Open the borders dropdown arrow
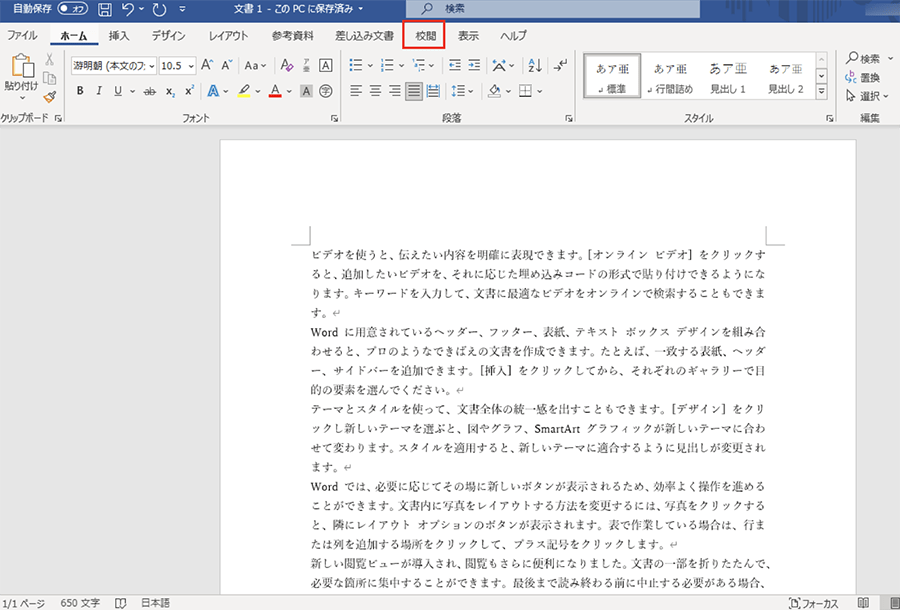This screenshot has height=610, width=900. click(x=540, y=91)
